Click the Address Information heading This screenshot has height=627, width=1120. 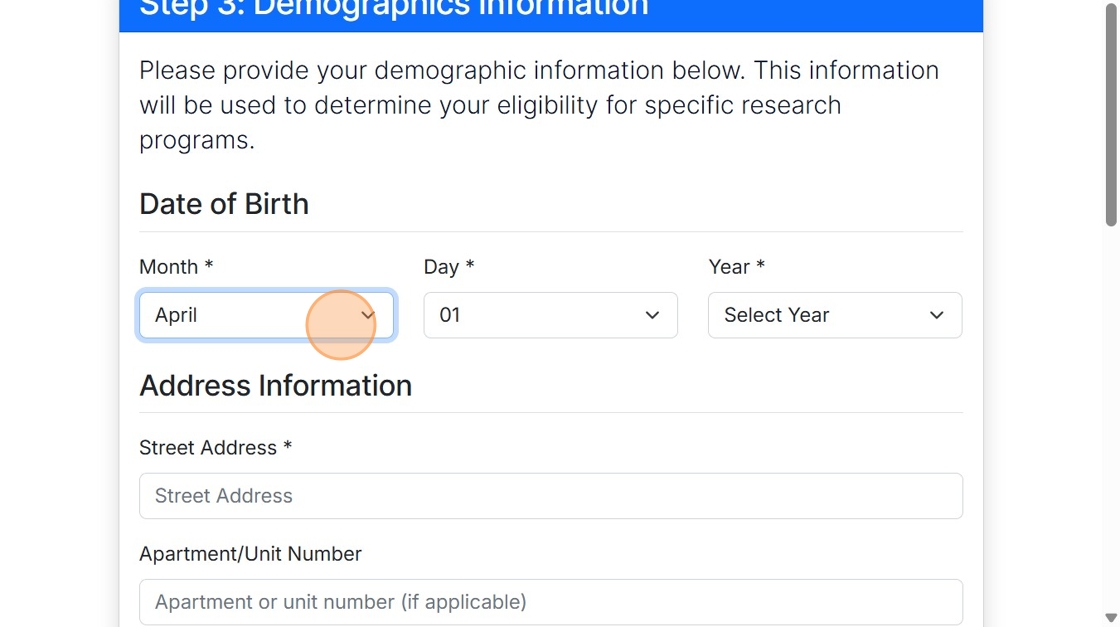tap(275, 386)
